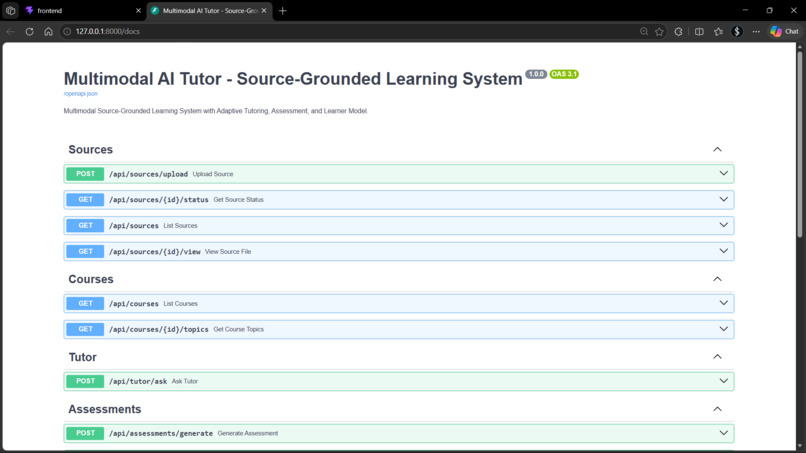
Task: Open browser settings and more menu
Action: pyautogui.click(x=756, y=31)
